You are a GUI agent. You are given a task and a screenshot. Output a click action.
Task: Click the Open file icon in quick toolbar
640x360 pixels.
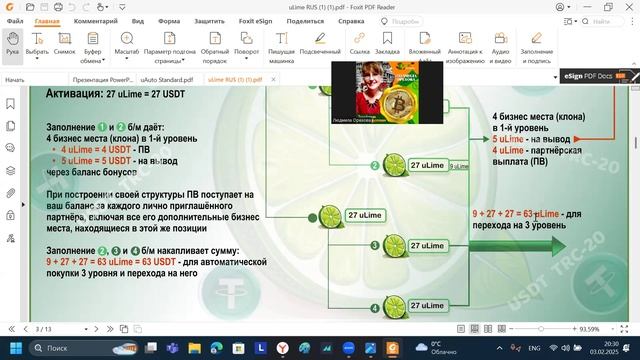coord(30,7)
